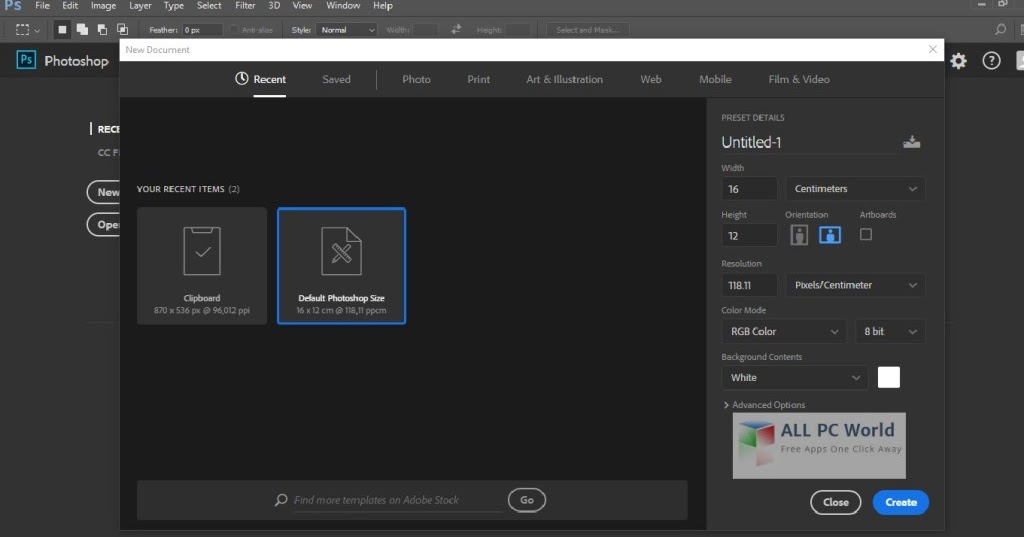
Task: Select Intersect with Selection mode icon
Action: click(x=122, y=29)
